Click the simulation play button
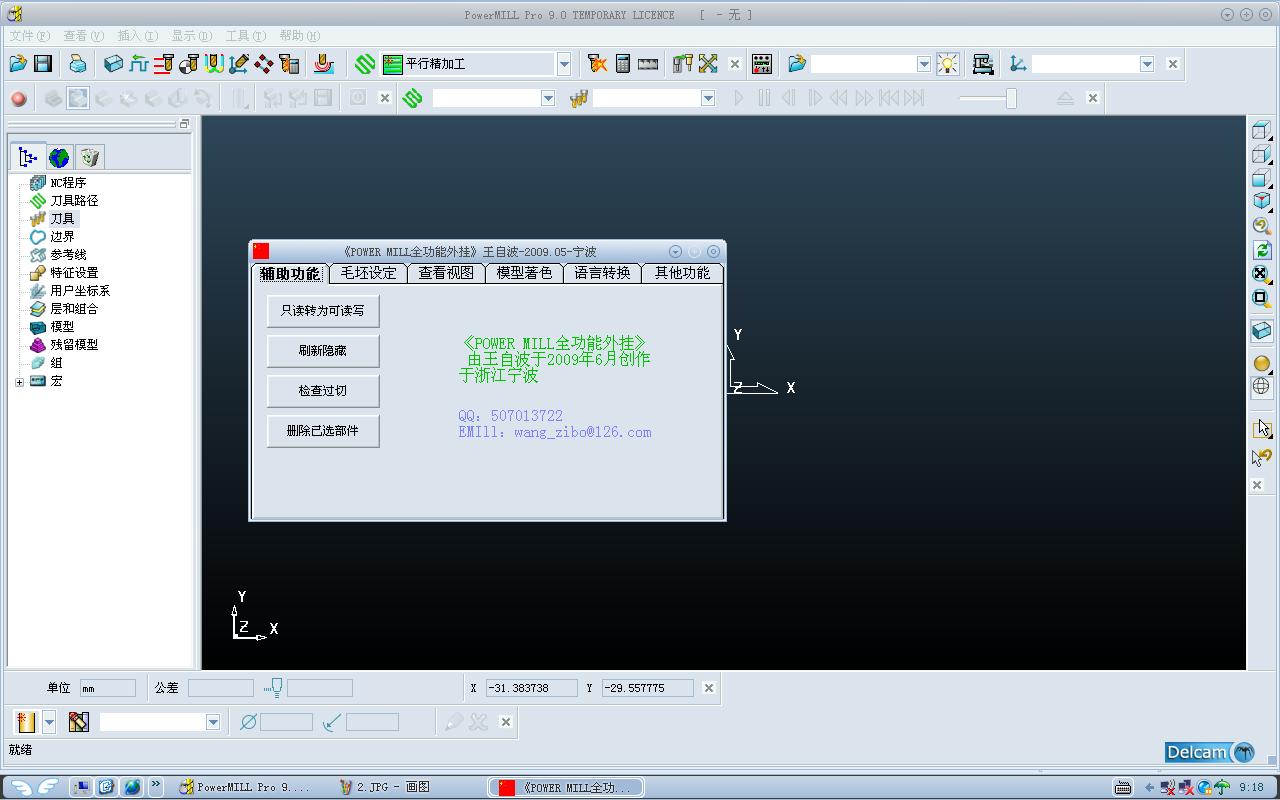1280x800 pixels. pos(739,98)
